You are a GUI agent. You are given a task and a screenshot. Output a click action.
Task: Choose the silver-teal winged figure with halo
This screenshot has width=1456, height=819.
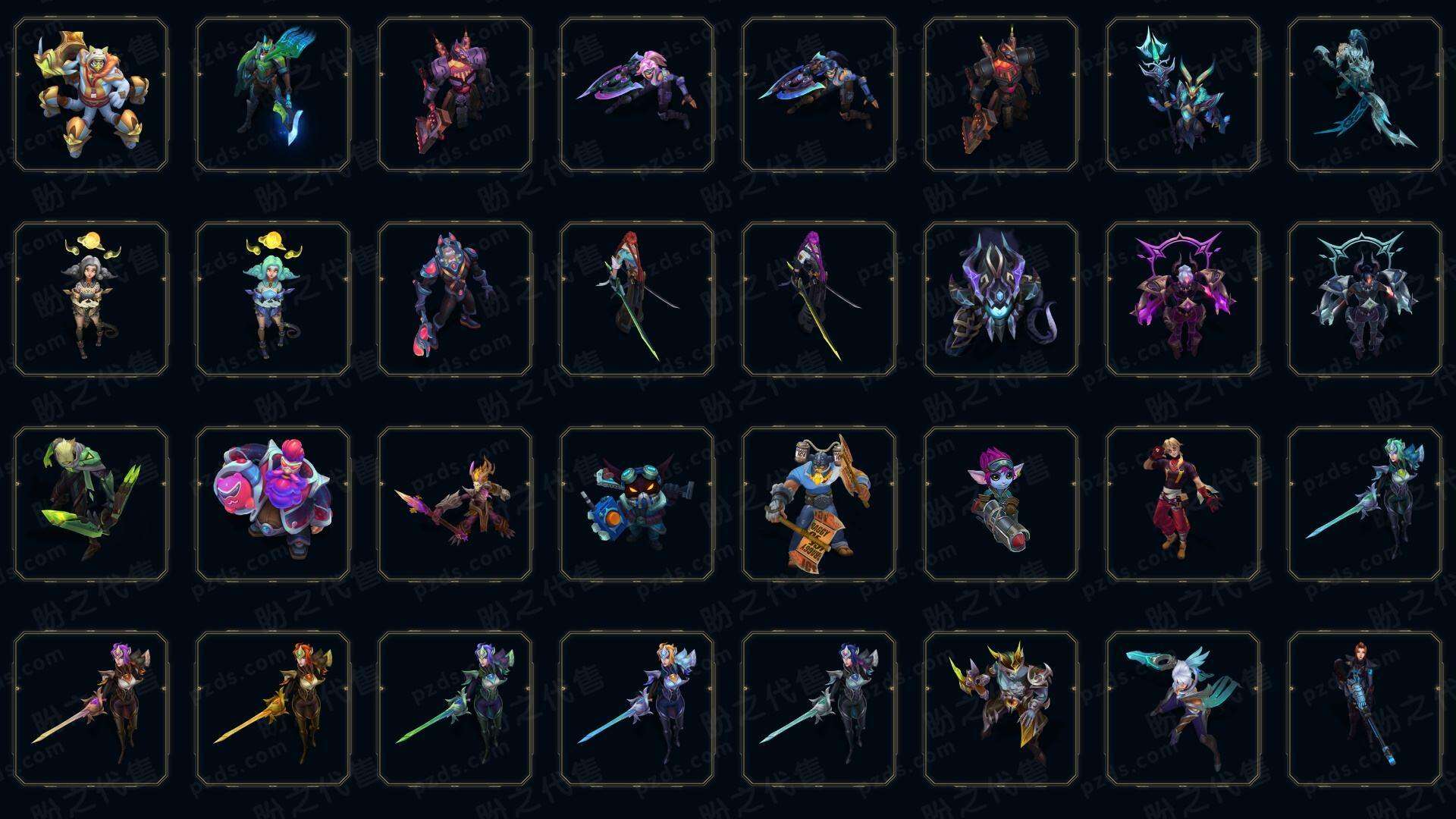point(1365,299)
